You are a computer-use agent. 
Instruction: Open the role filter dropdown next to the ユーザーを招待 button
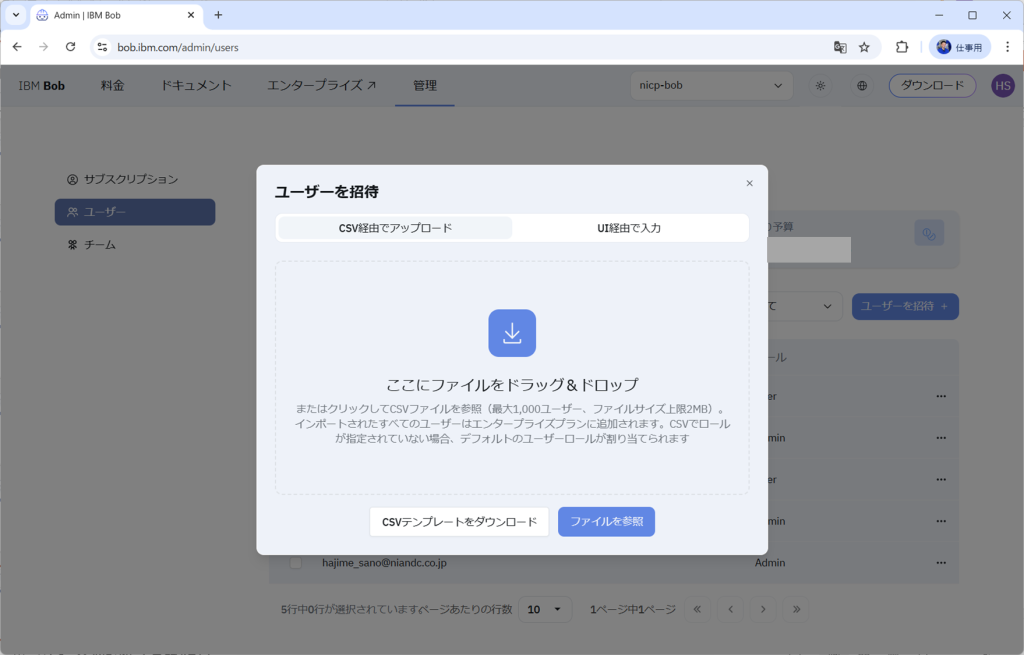click(803, 306)
